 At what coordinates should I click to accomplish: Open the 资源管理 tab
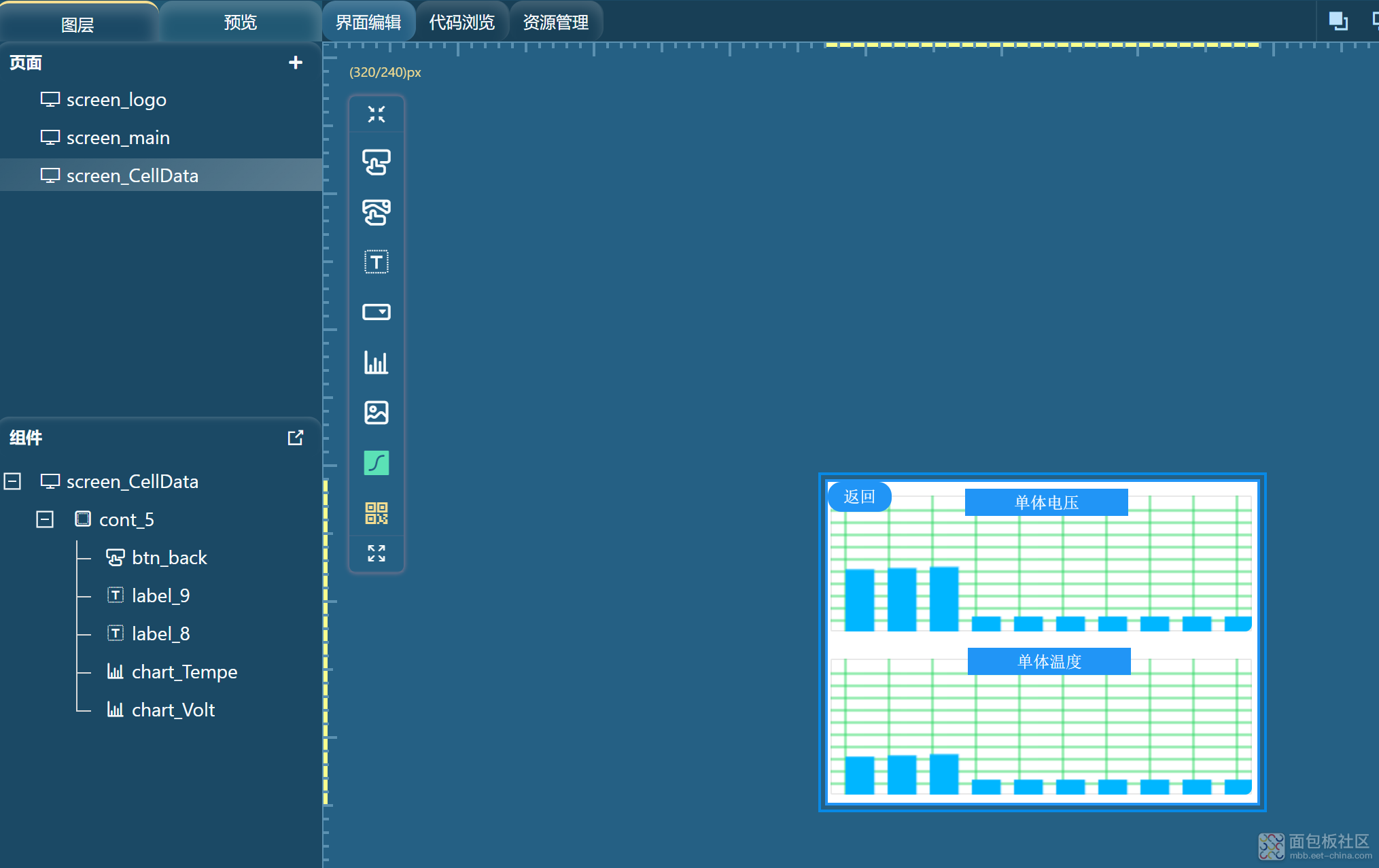tap(556, 22)
